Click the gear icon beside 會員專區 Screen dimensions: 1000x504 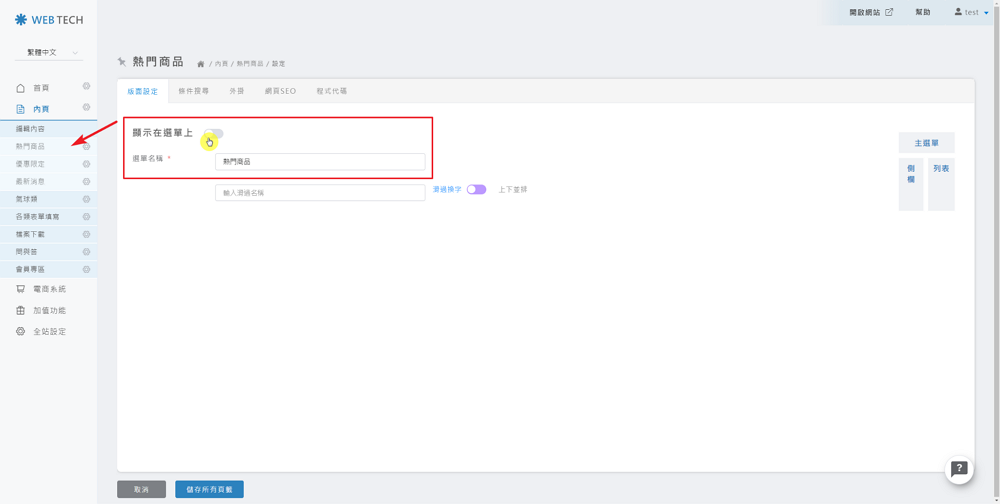[x=86, y=269]
